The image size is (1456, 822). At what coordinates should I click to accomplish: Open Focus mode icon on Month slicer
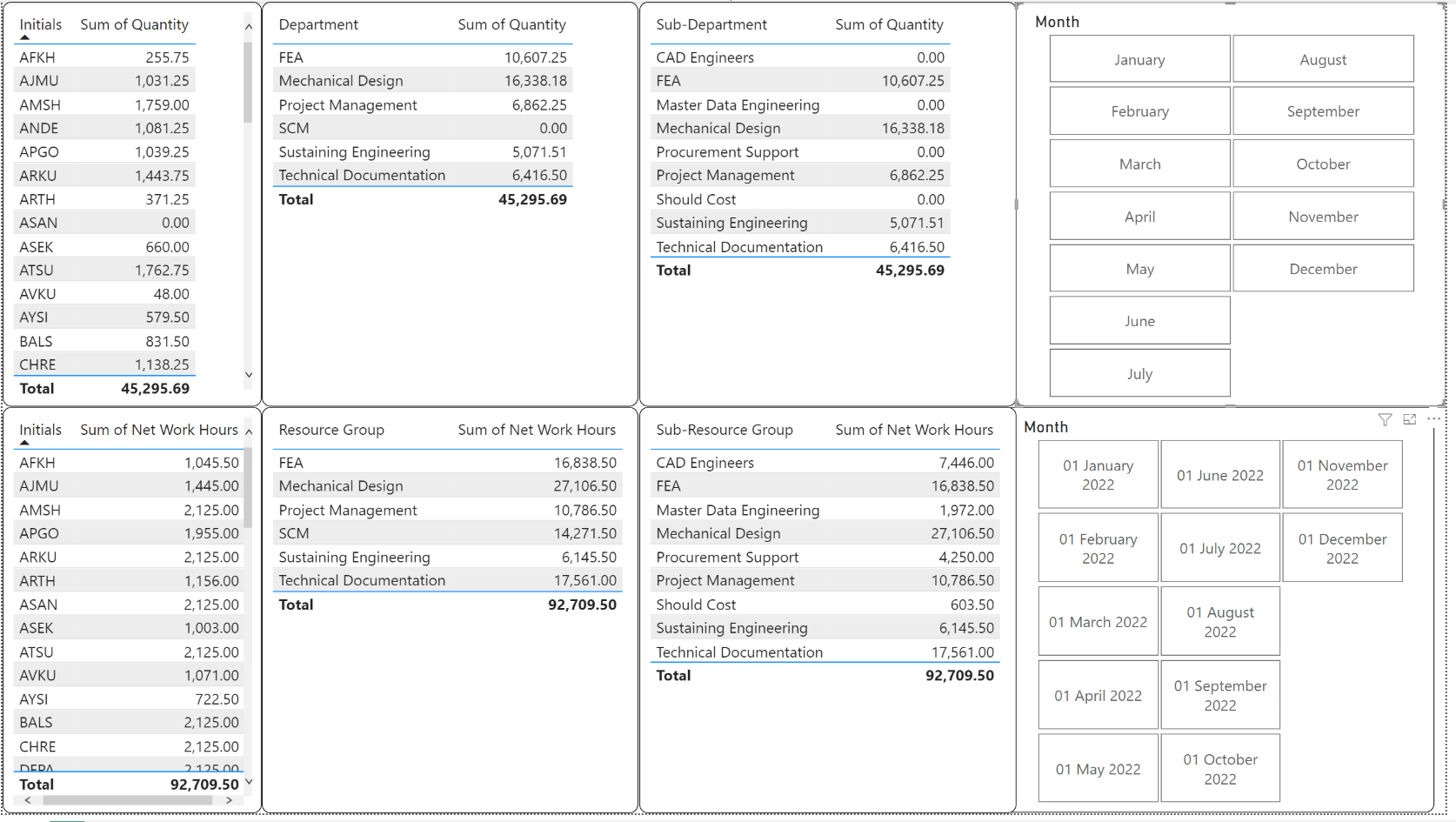click(1410, 419)
